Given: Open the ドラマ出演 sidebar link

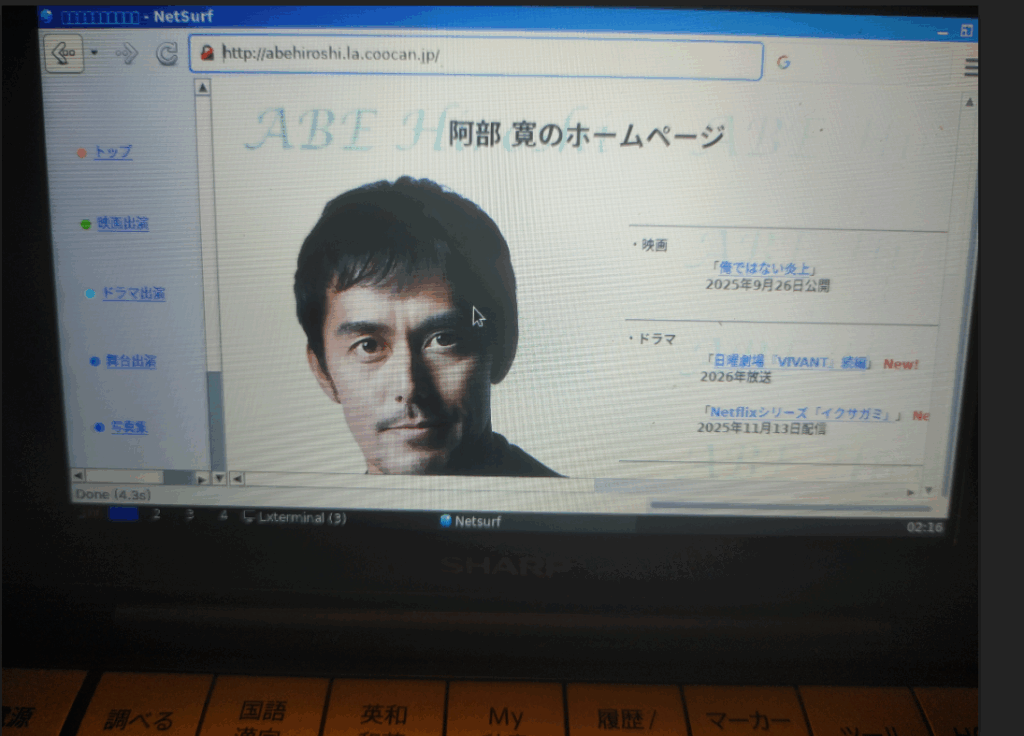Looking at the screenshot, I should (133, 294).
